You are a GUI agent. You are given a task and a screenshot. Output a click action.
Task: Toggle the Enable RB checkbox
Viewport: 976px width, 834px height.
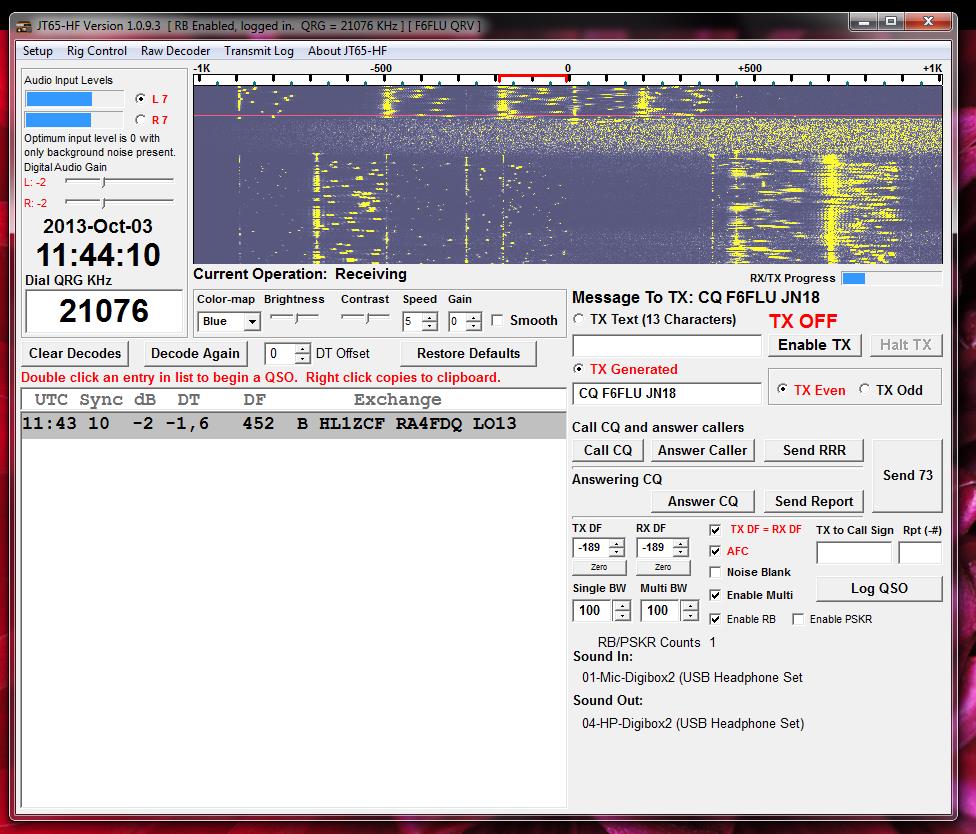click(x=715, y=619)
